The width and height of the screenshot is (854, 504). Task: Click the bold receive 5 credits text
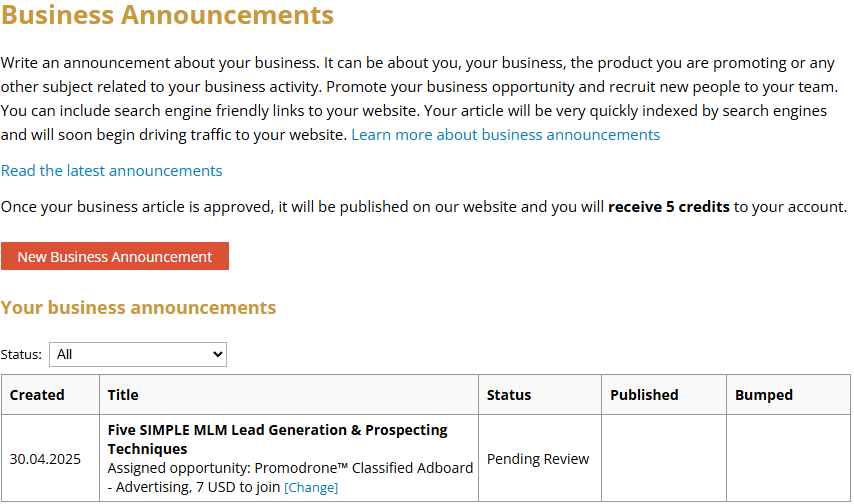(668, 207)
